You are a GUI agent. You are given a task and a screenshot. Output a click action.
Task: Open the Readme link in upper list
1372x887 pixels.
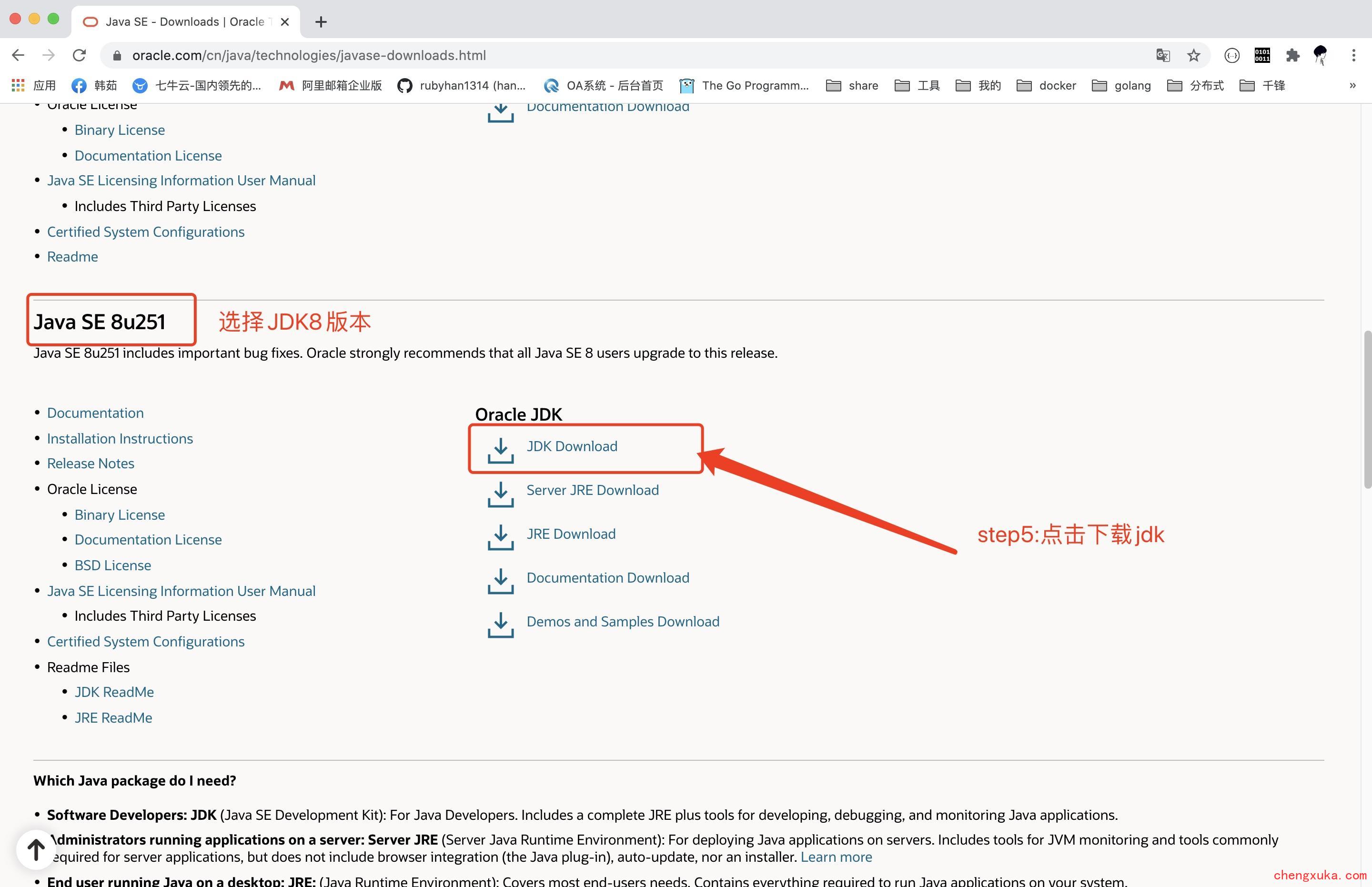click(72, 257)
